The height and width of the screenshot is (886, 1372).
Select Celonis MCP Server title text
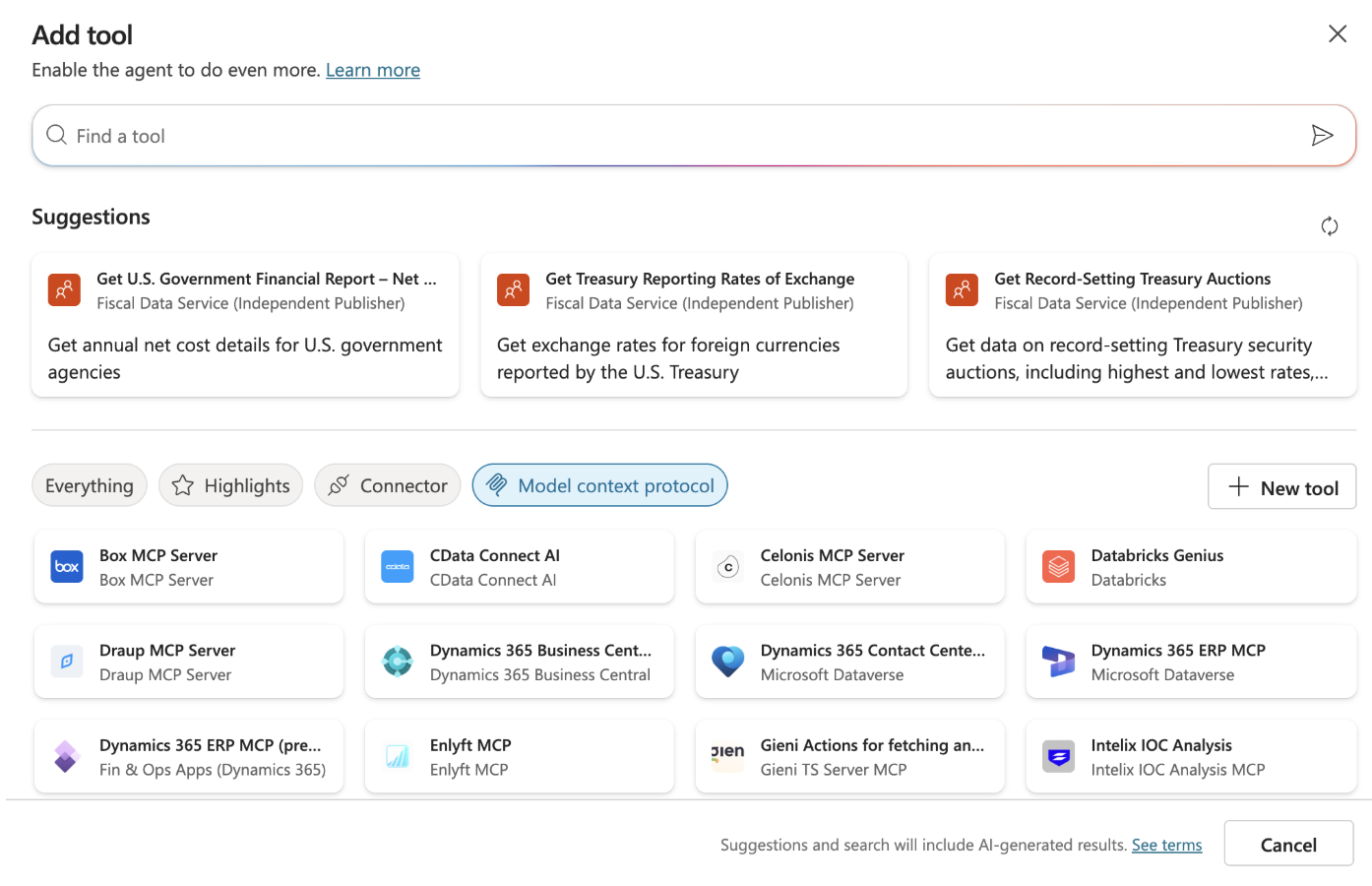(833, 555)
